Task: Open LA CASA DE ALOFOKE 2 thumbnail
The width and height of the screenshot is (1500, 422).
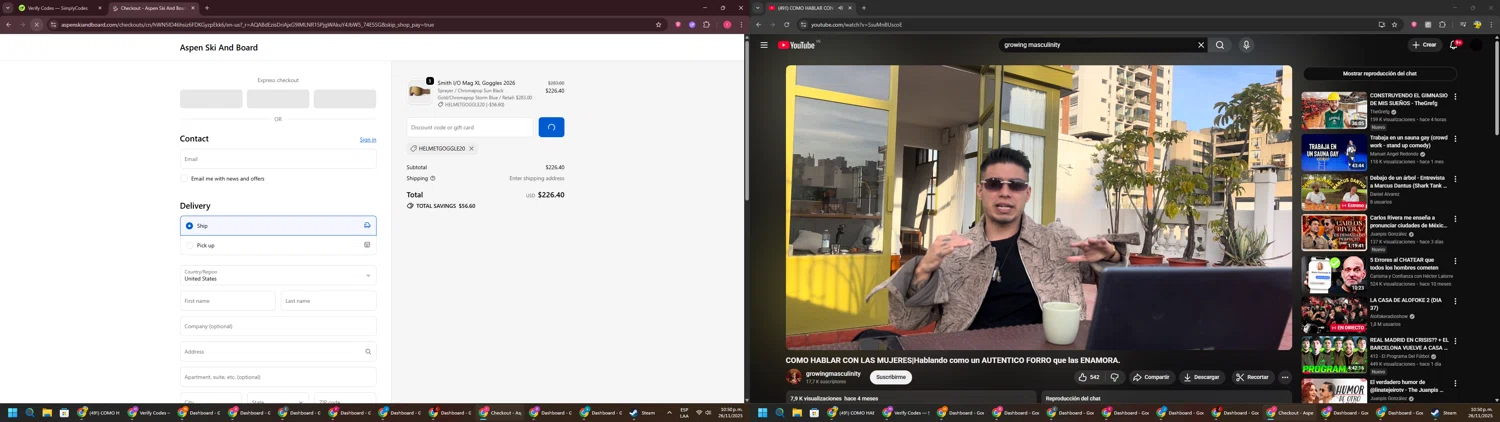Action: [1334, 314]
